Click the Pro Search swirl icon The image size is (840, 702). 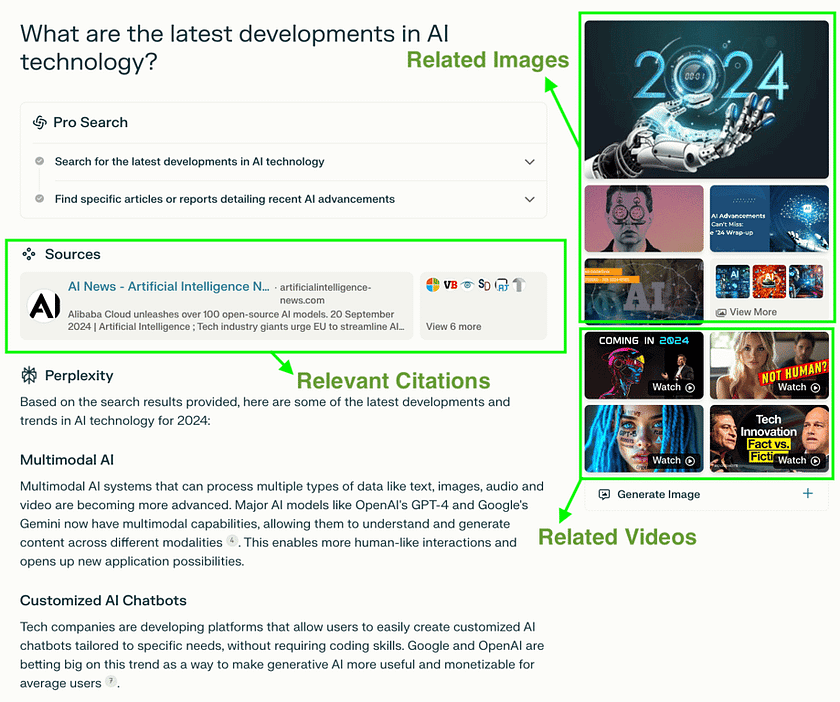(40, 123)
